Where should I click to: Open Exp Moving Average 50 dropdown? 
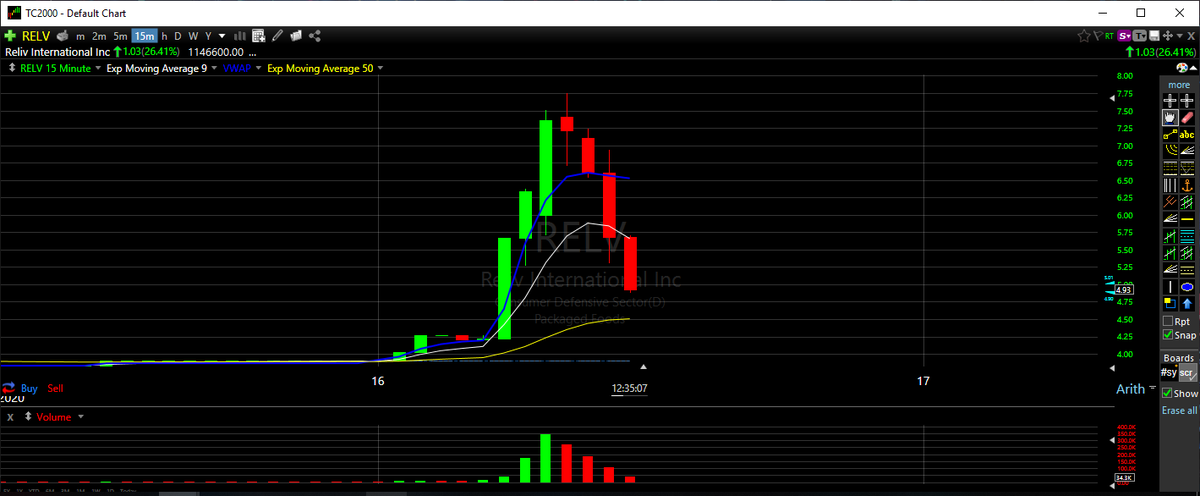coord(379,68)
